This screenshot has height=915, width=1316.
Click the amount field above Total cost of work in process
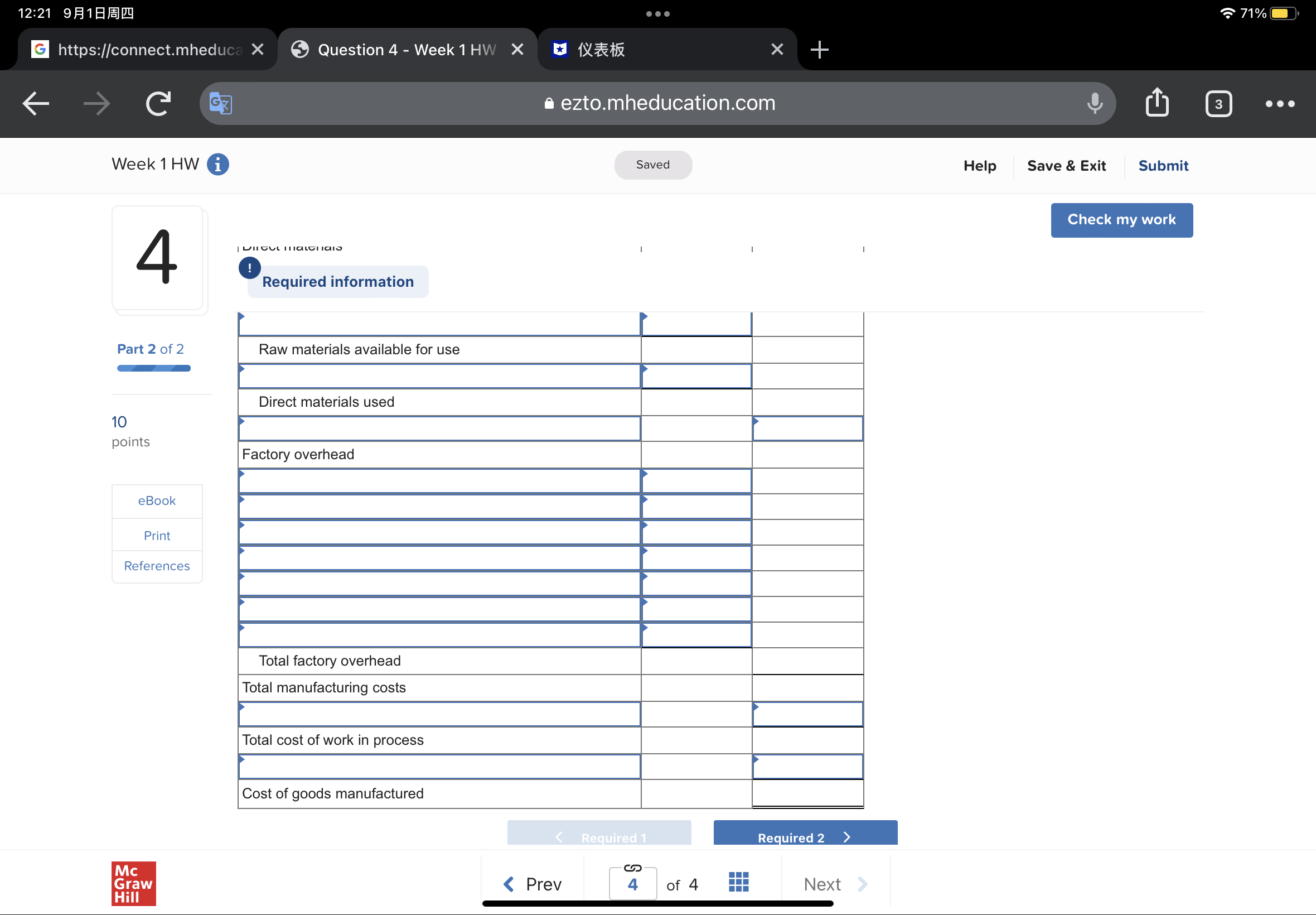coord(807,714)
